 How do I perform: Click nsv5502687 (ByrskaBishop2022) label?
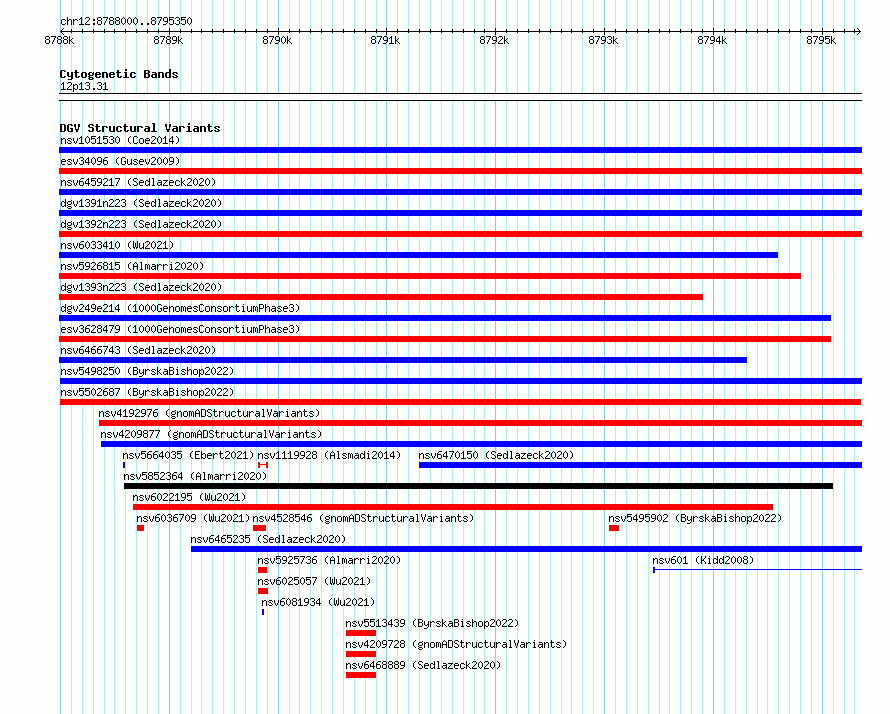[x=147, y=392]
